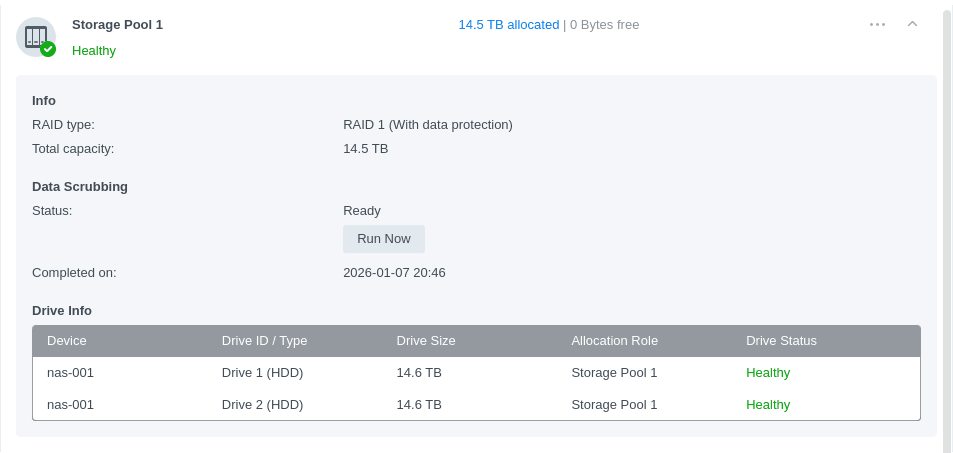Click the 14.5 TB allocated link
The height and width of the screenshot is (453, 953).
(508, 25)
